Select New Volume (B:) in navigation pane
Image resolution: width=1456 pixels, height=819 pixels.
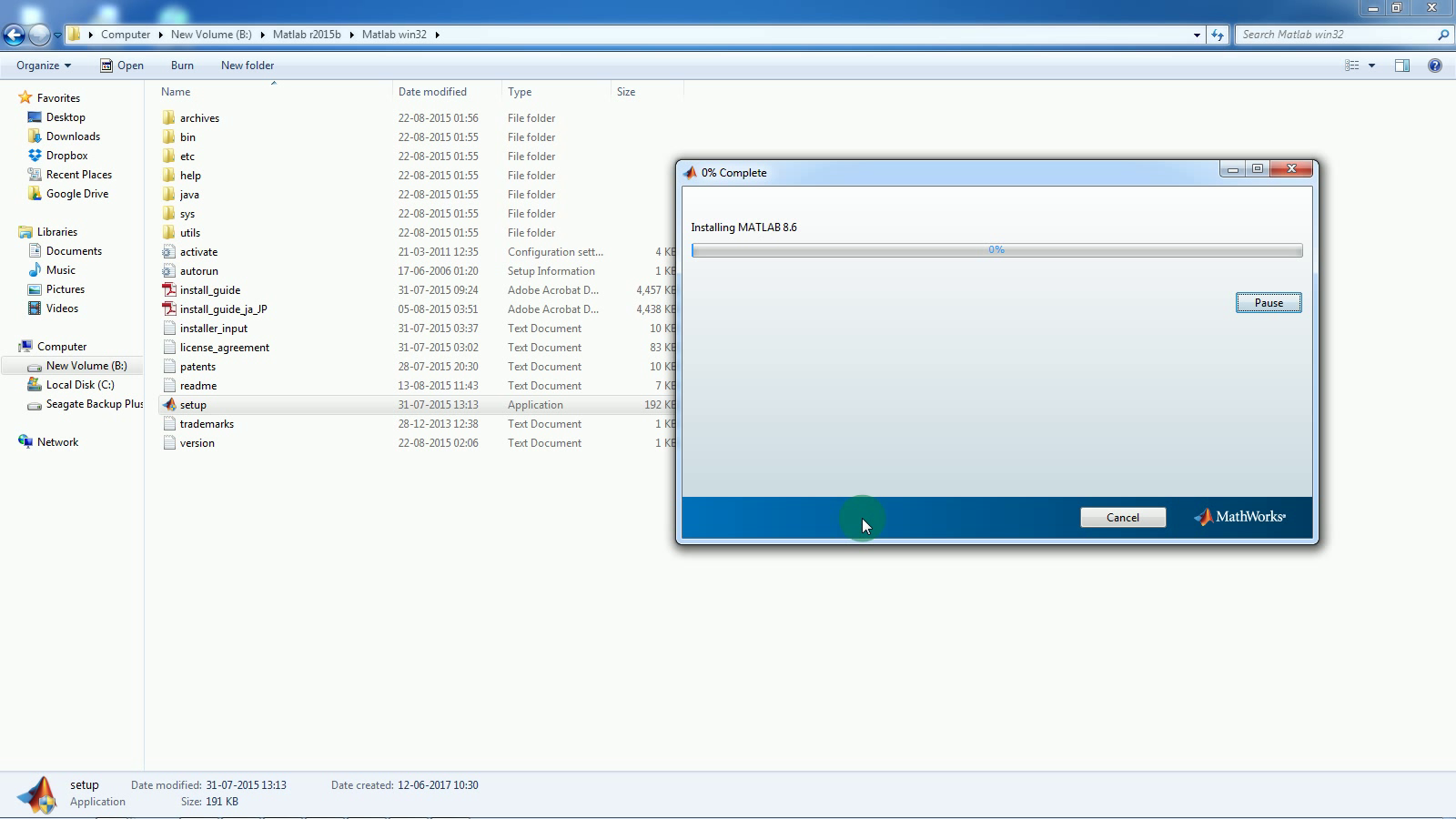(x=77, y=366)
